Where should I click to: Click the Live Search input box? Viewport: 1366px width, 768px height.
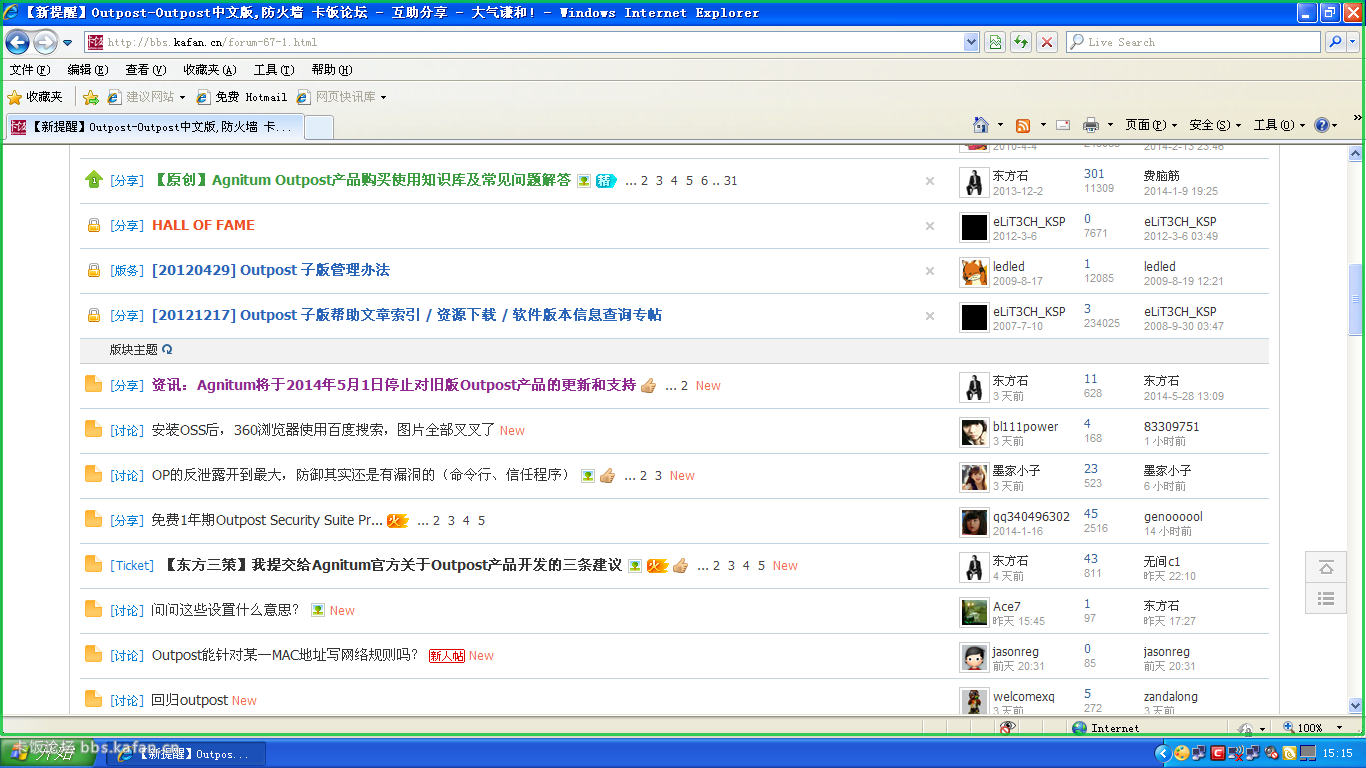[x=1194, y=42]
